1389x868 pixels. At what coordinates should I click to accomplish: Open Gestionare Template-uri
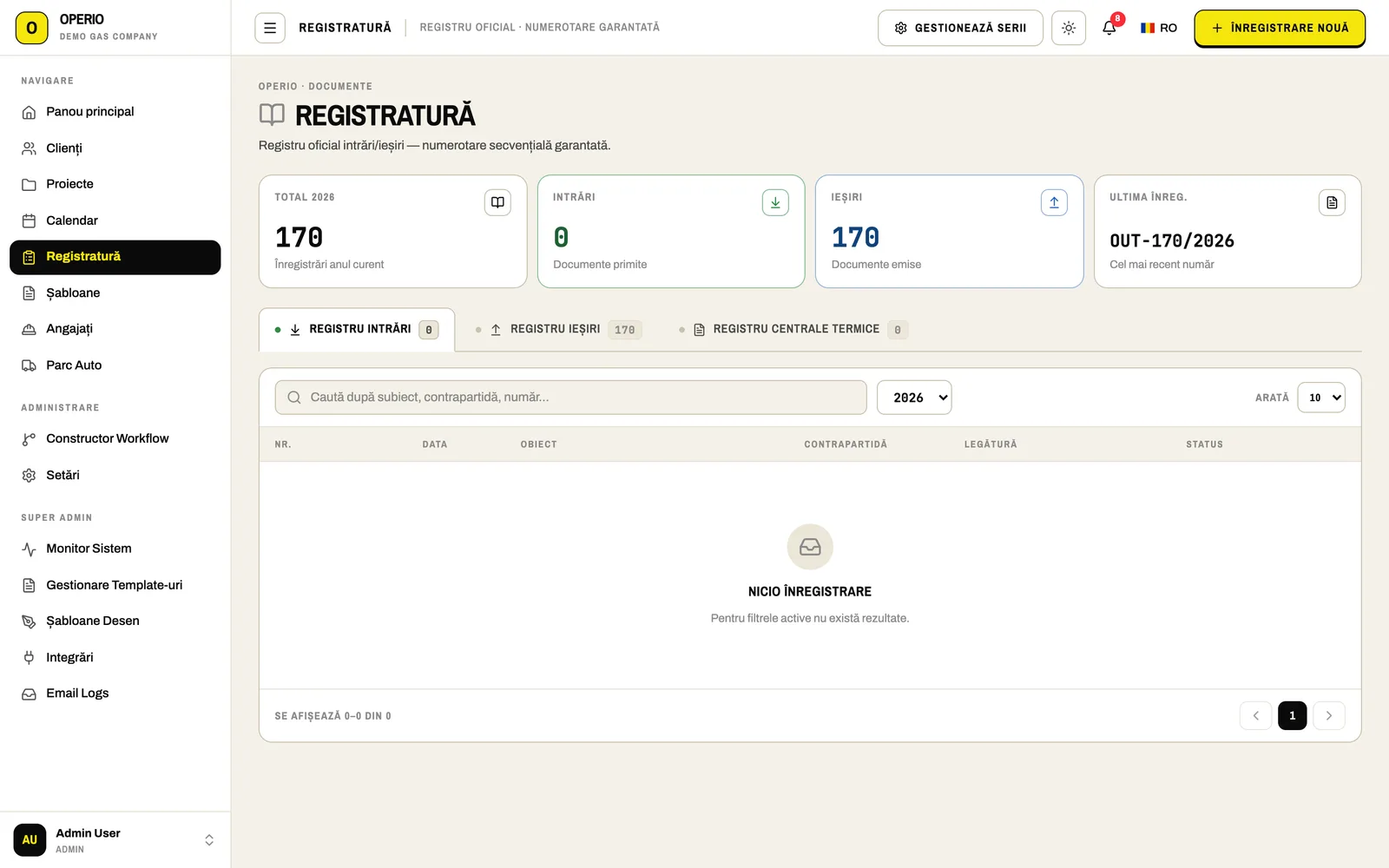tap(115, 585)
